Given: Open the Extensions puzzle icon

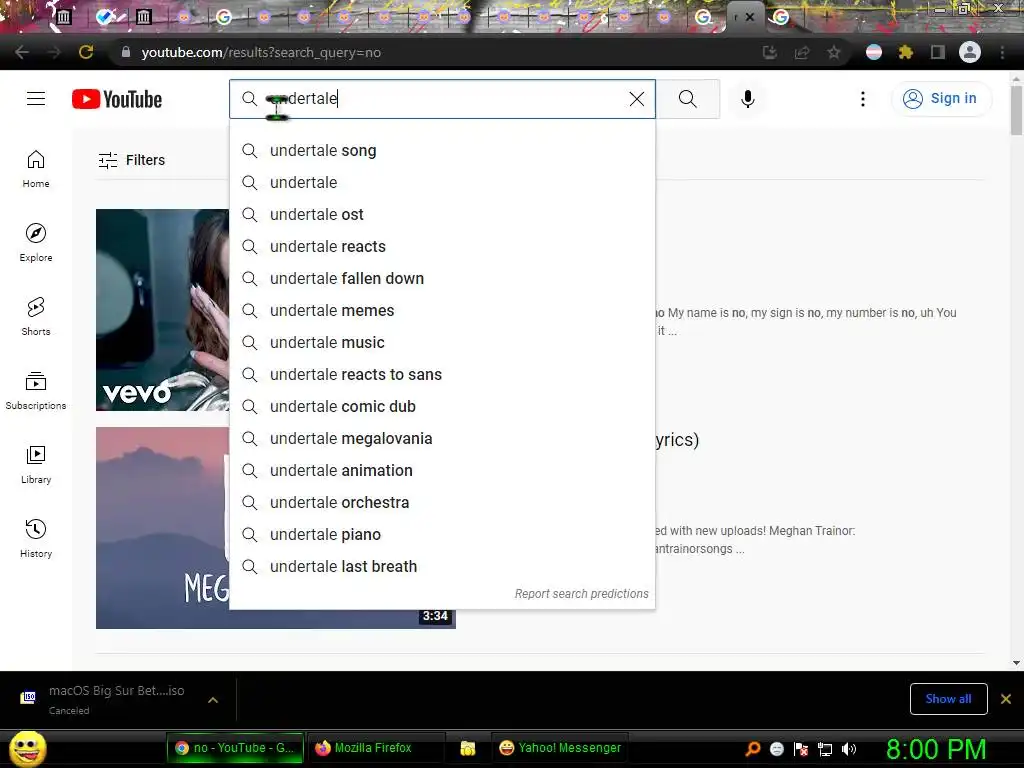Looking at the screenshot, I should [905, 52].
